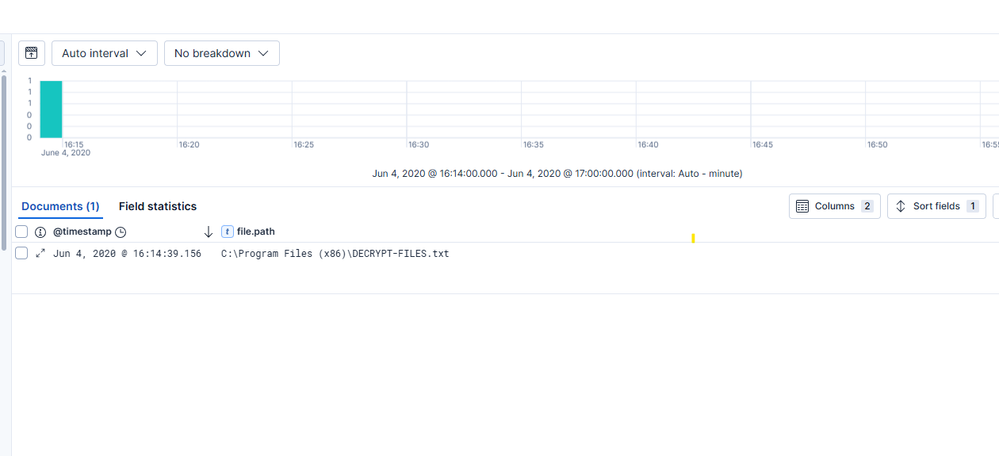
Task: Switch to the Field statistics tab
Action: point(157,206)
